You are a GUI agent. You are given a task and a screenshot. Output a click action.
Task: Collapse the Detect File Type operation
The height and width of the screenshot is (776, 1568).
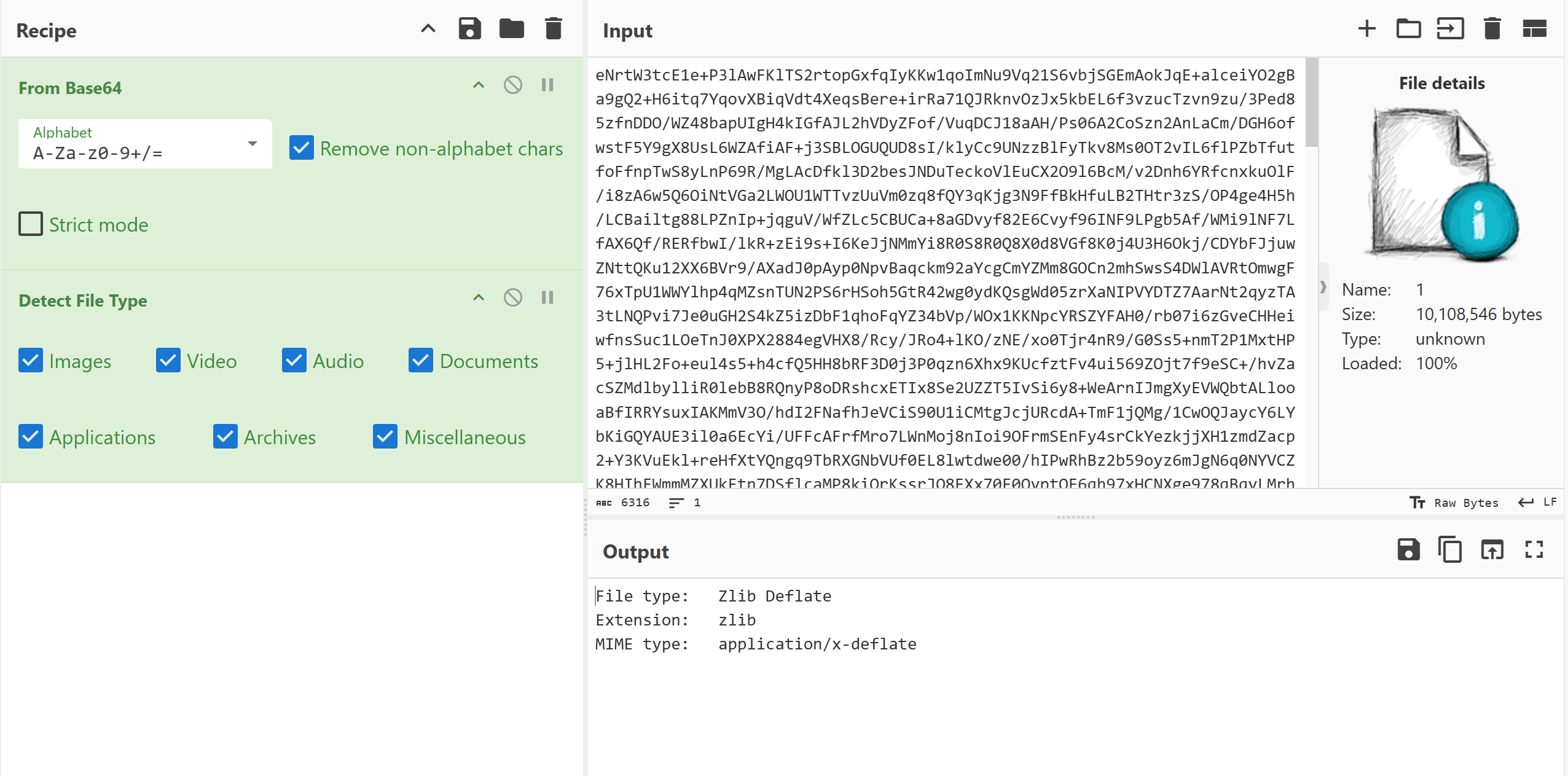point(478,298)
